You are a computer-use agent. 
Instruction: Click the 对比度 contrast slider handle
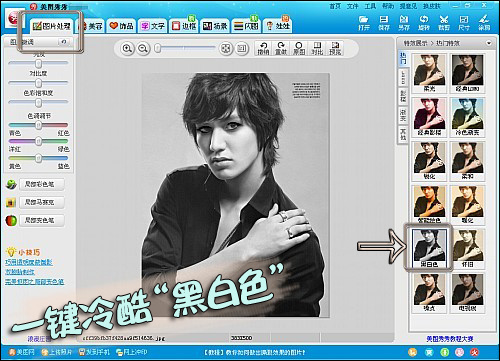(x=39, y=83)
